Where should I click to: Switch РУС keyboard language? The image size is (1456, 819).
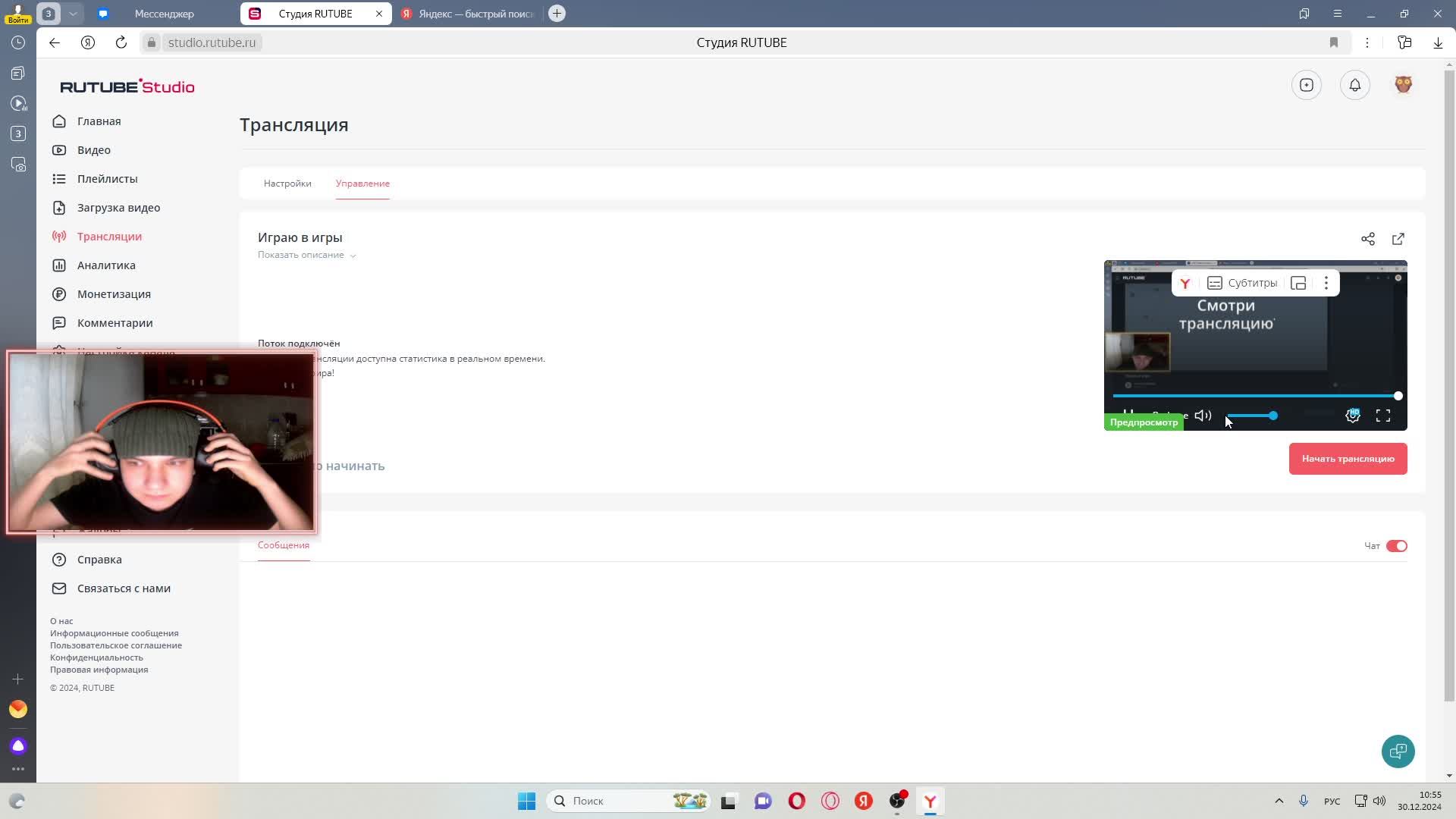1332,802
